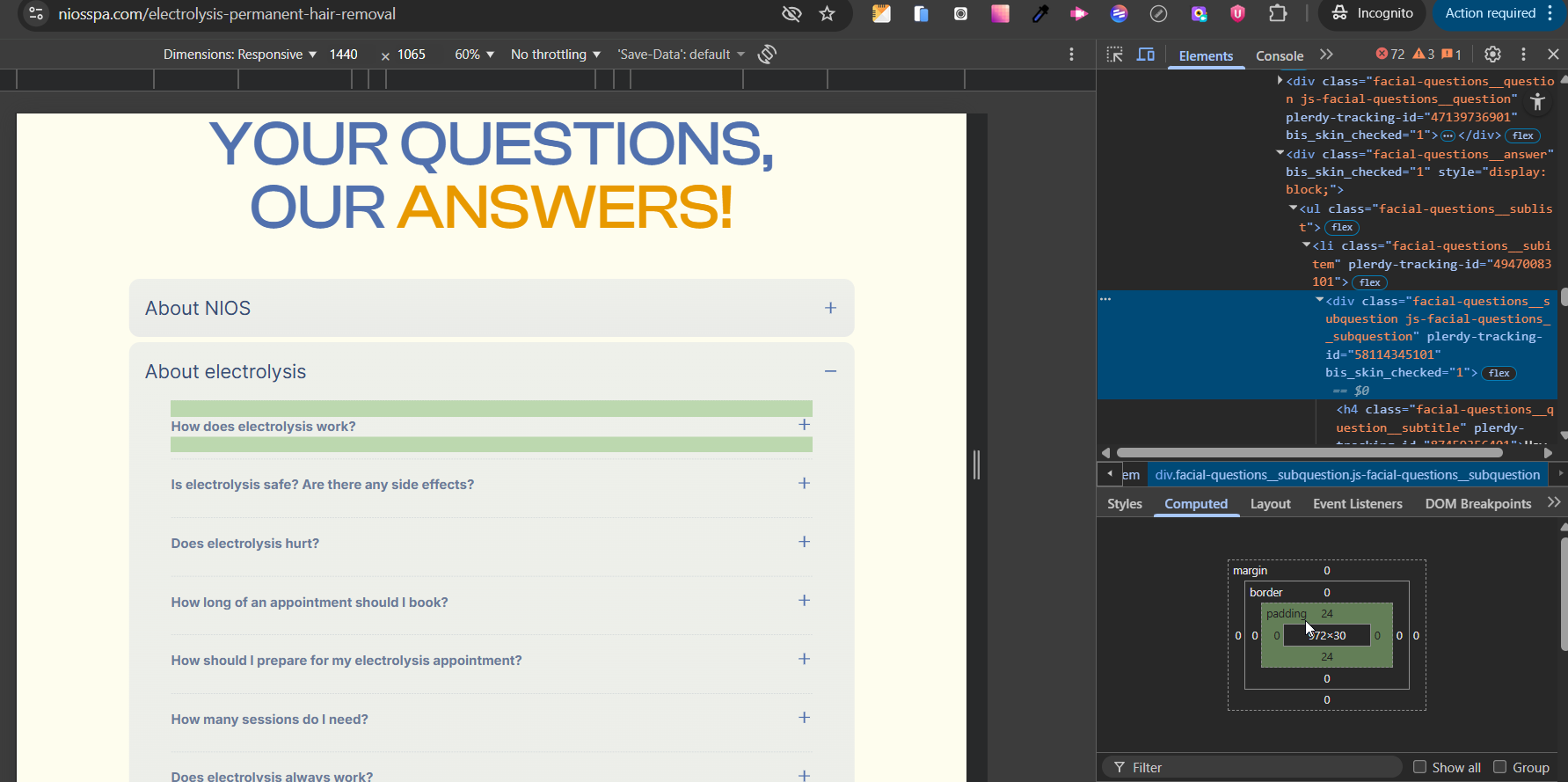Enable the Group checkbox

(1500, 767)
